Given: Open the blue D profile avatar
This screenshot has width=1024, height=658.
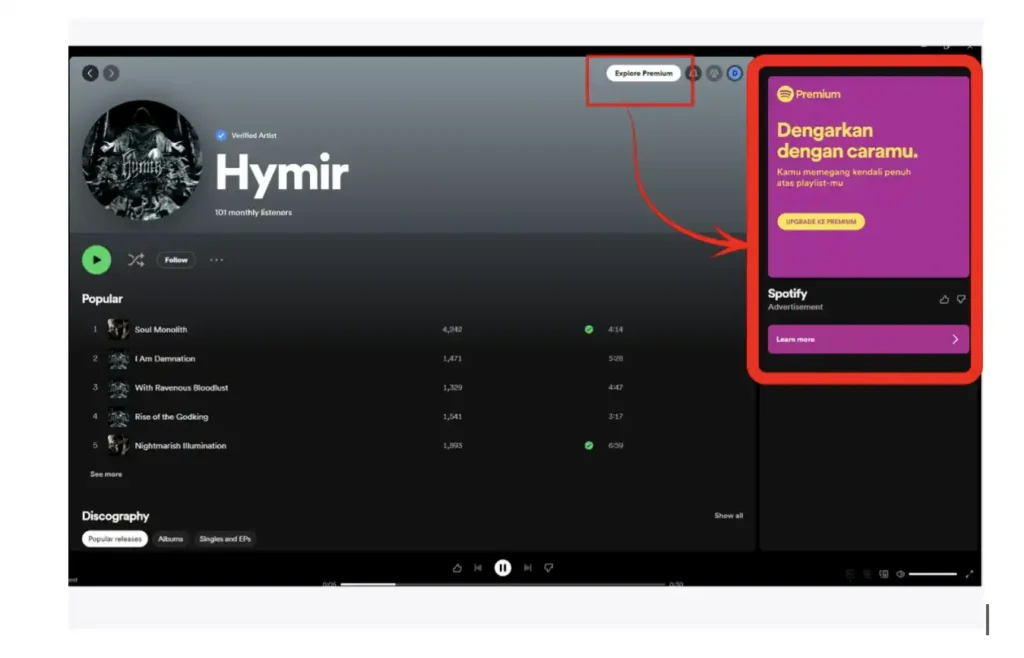Looking at the screenshot, I should coord(735,74).
